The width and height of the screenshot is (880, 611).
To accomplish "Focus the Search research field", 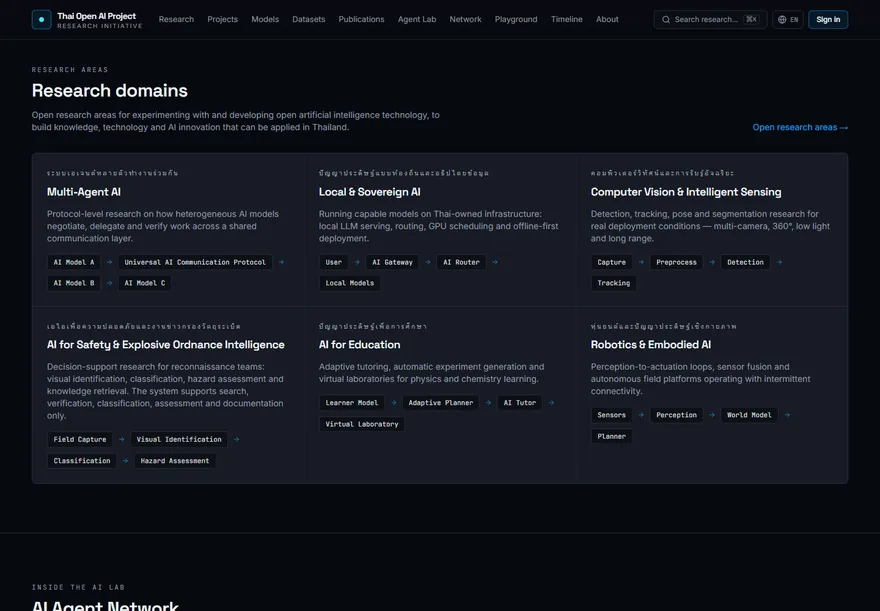I will click(x=710, y=20).
